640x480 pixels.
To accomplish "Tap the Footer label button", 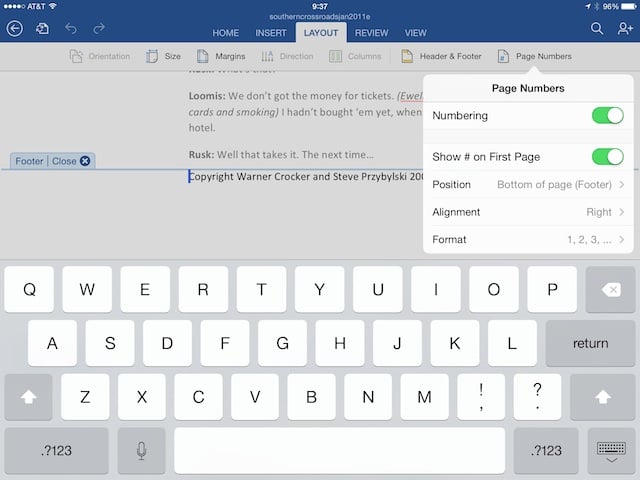I will tap(29, 161).
